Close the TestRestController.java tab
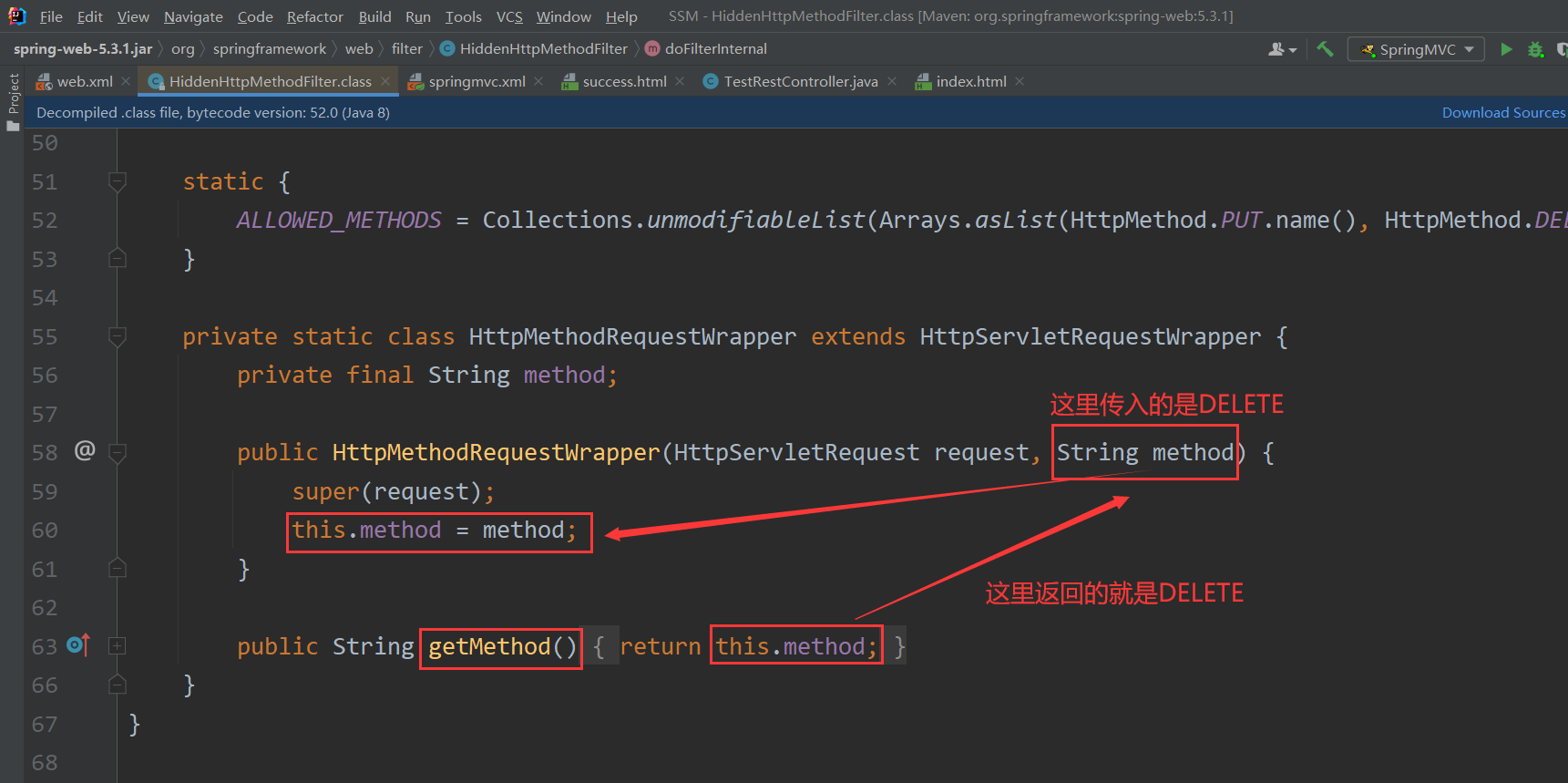This screenshot has width=1568, height=783. pyautogui.click(x=892, y=81)
